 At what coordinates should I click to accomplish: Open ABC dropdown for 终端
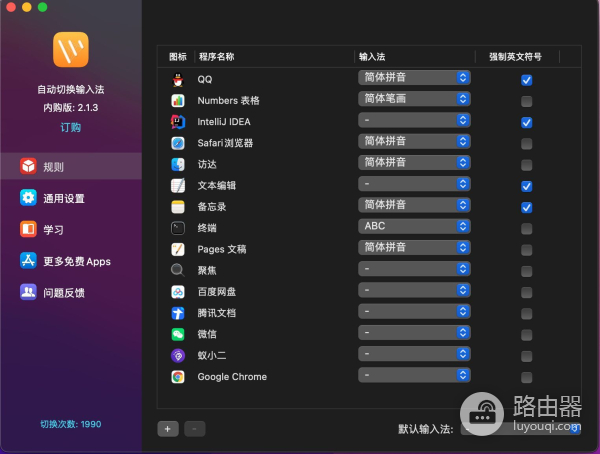click(x=414, y=226)
